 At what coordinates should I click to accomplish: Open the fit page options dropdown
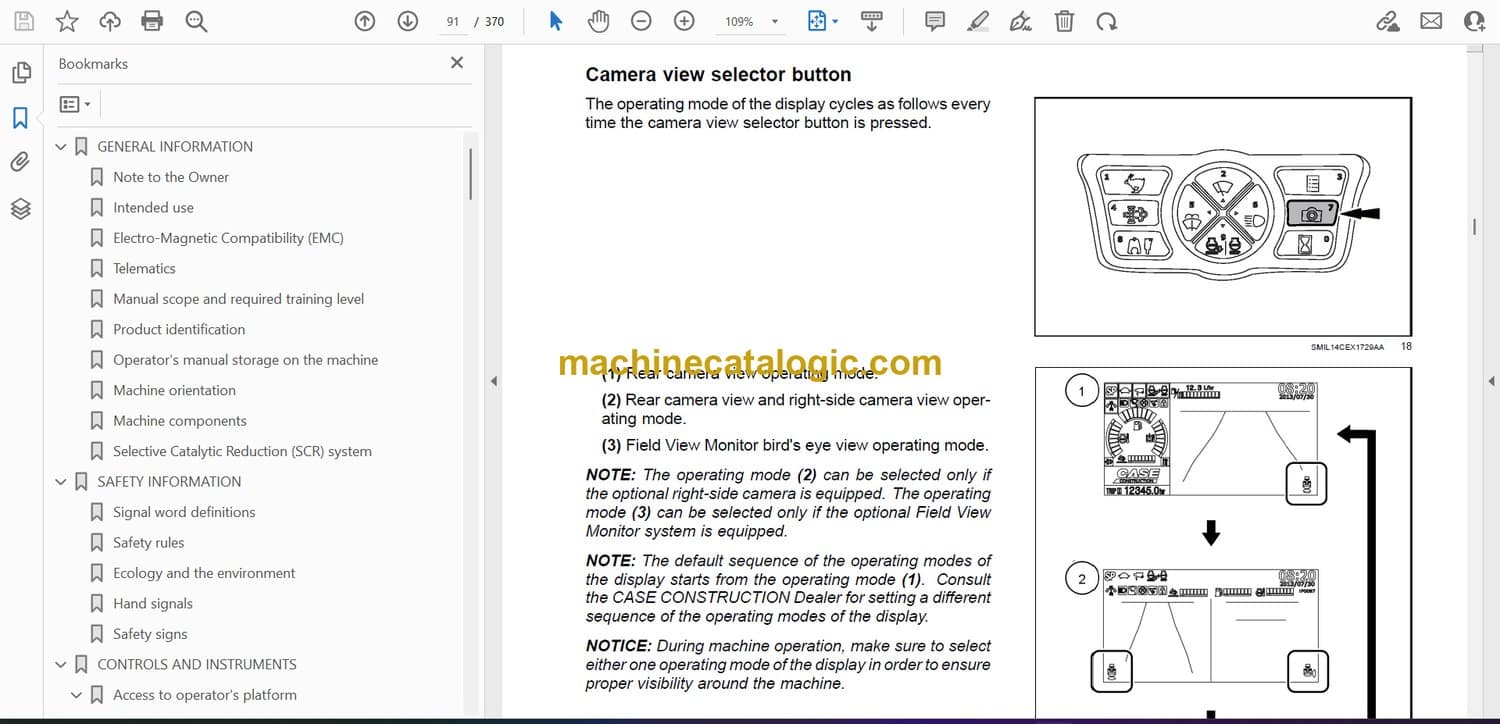[823, 21]
